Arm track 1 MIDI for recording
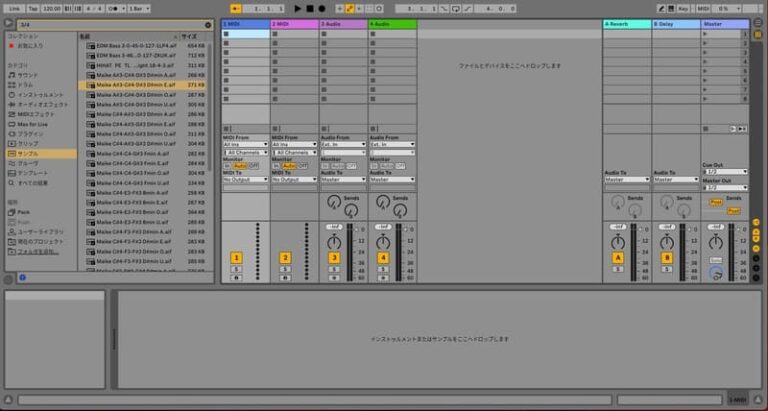The height and width of the screenshot is (411, 768). click(x=236, y=277)
